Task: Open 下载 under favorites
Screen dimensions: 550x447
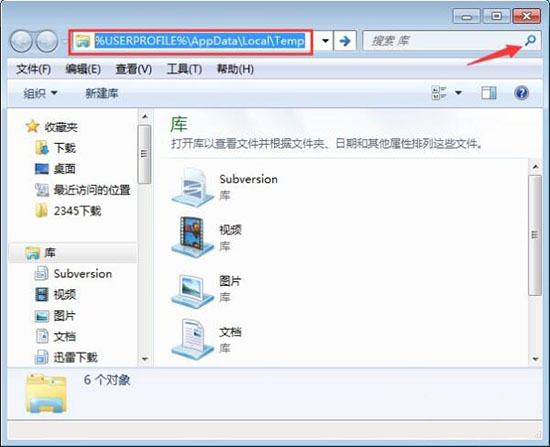Action: tap(65, 148)
